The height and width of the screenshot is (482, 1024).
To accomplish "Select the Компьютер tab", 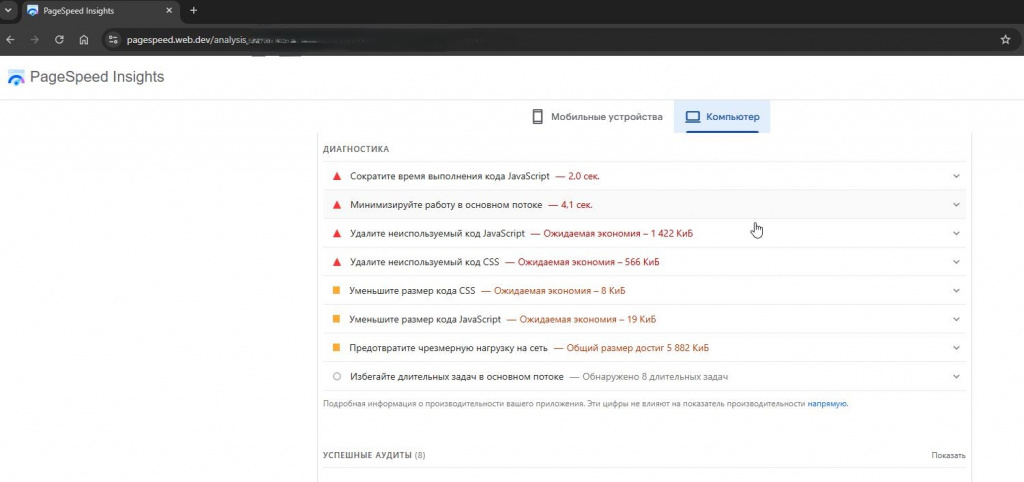I will (722, 117).
